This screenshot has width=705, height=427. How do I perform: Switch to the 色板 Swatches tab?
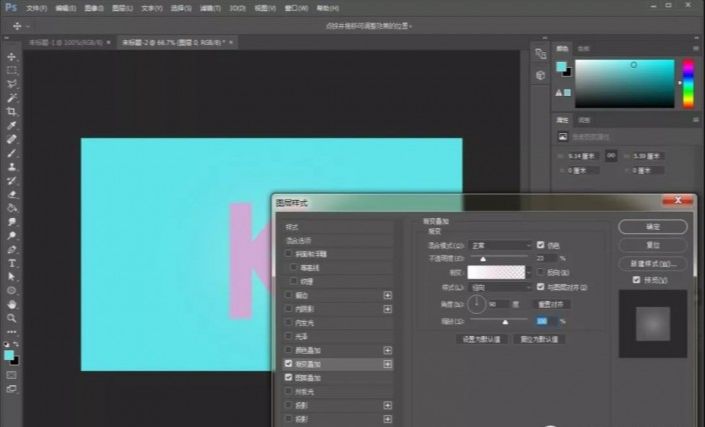(x=583, y=48)
